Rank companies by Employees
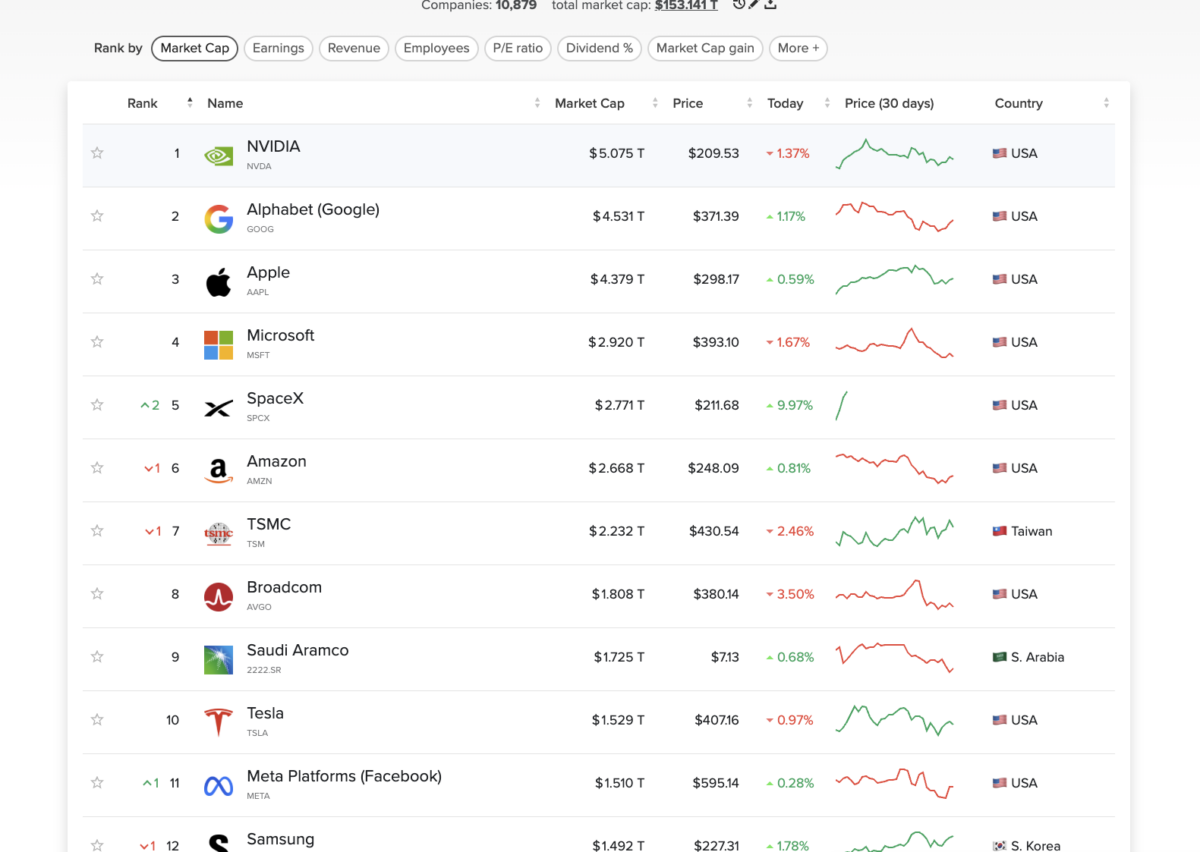This screenshot has width=1200, height=852. (436, 48)
